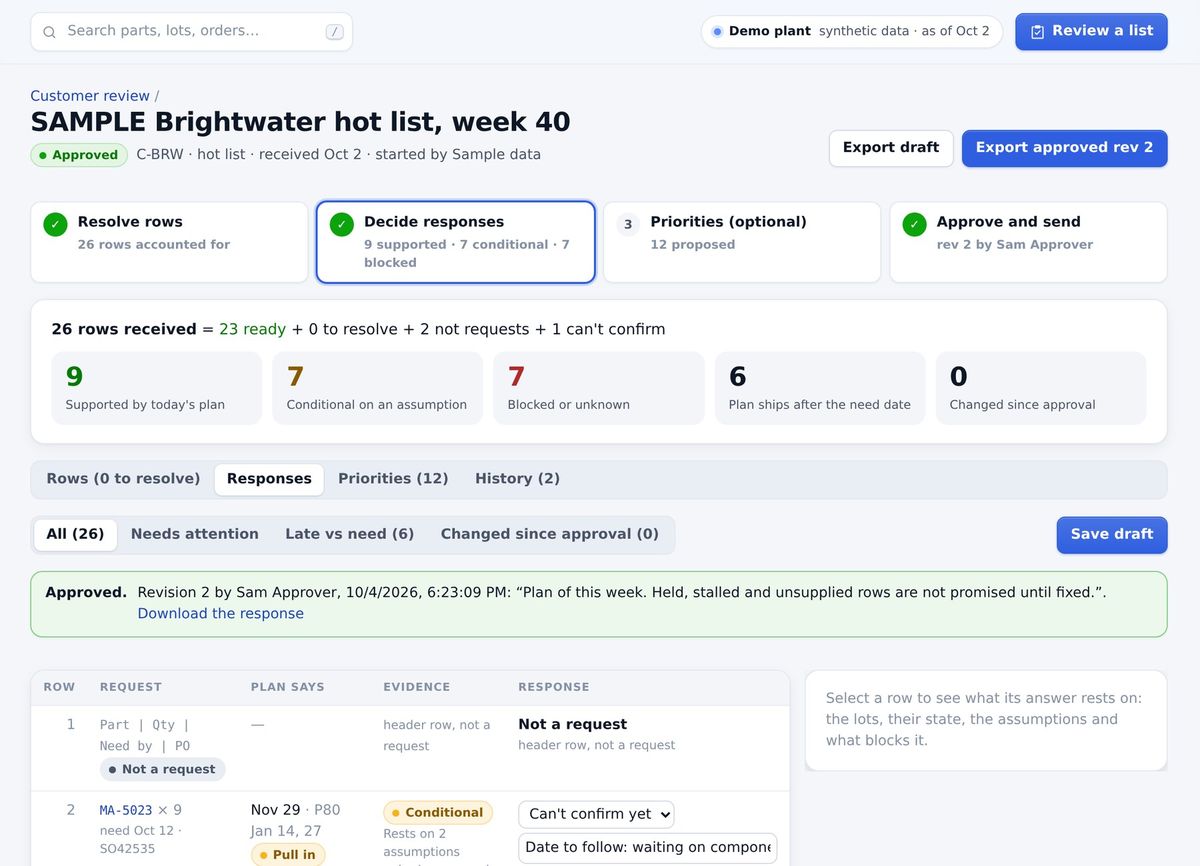Click the Approved status badge
Screen dimensions: 1200x866
(79, 155)
